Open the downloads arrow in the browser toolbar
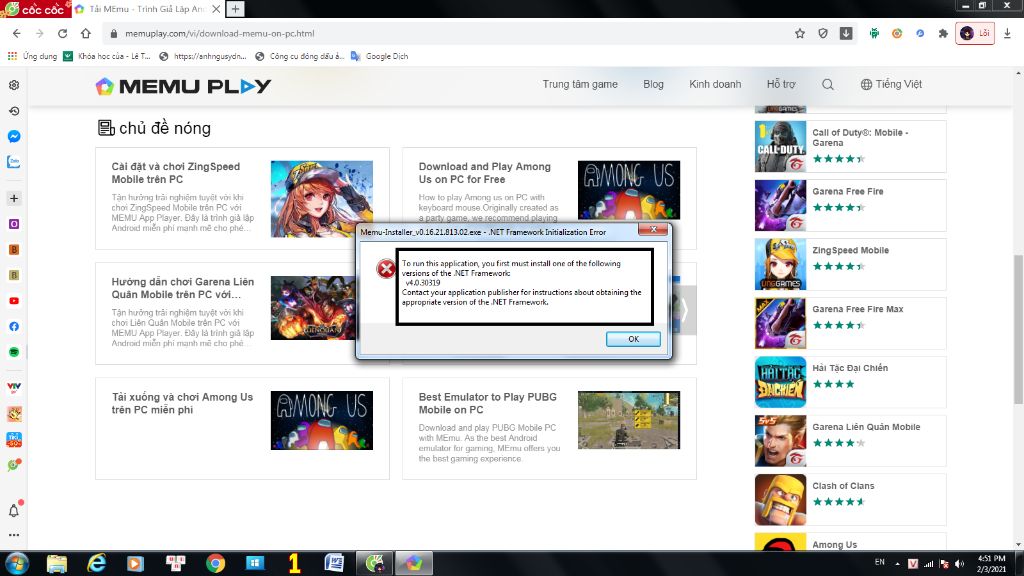 (x=1007, y=33)
